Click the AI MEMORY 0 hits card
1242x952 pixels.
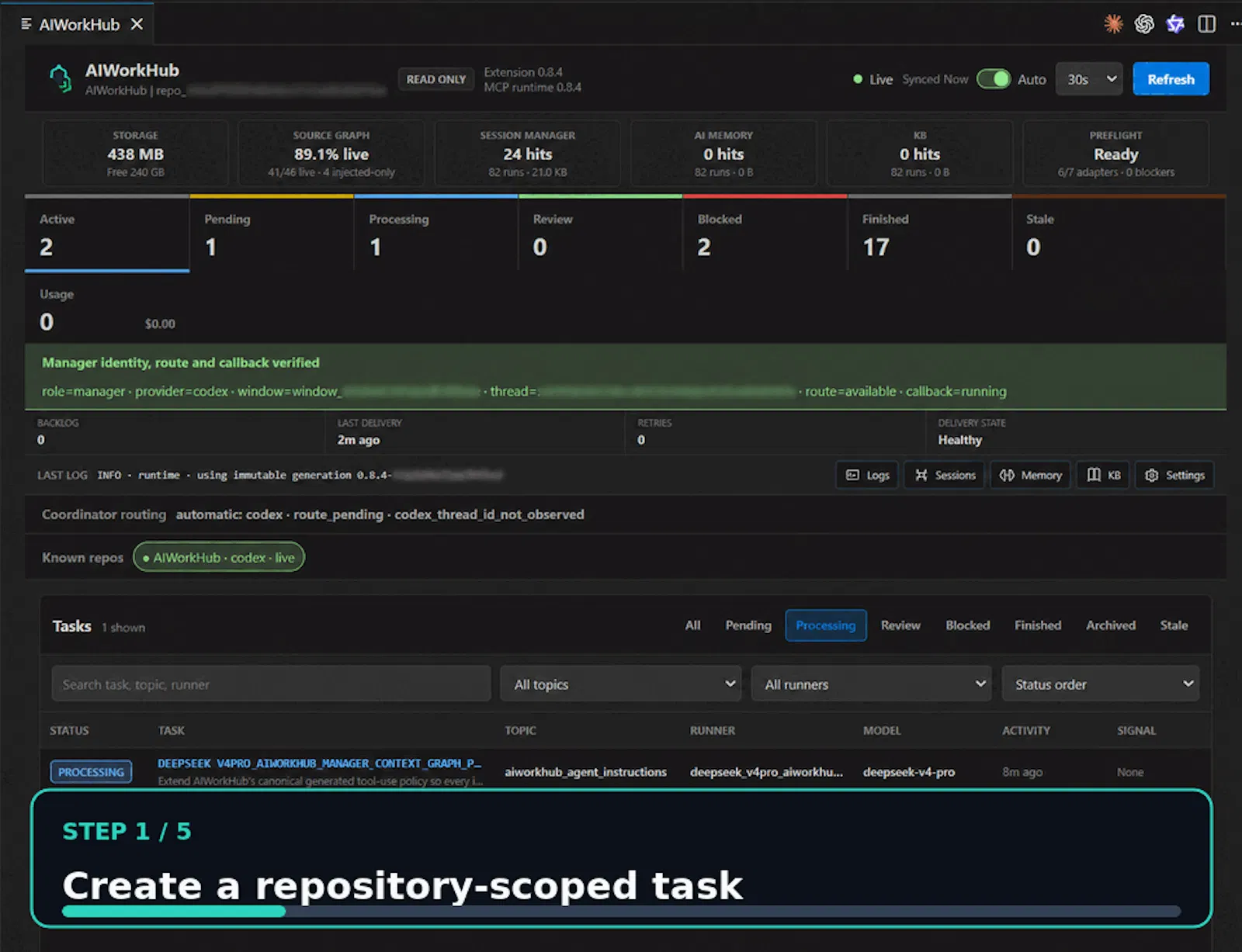coord(723,154)
